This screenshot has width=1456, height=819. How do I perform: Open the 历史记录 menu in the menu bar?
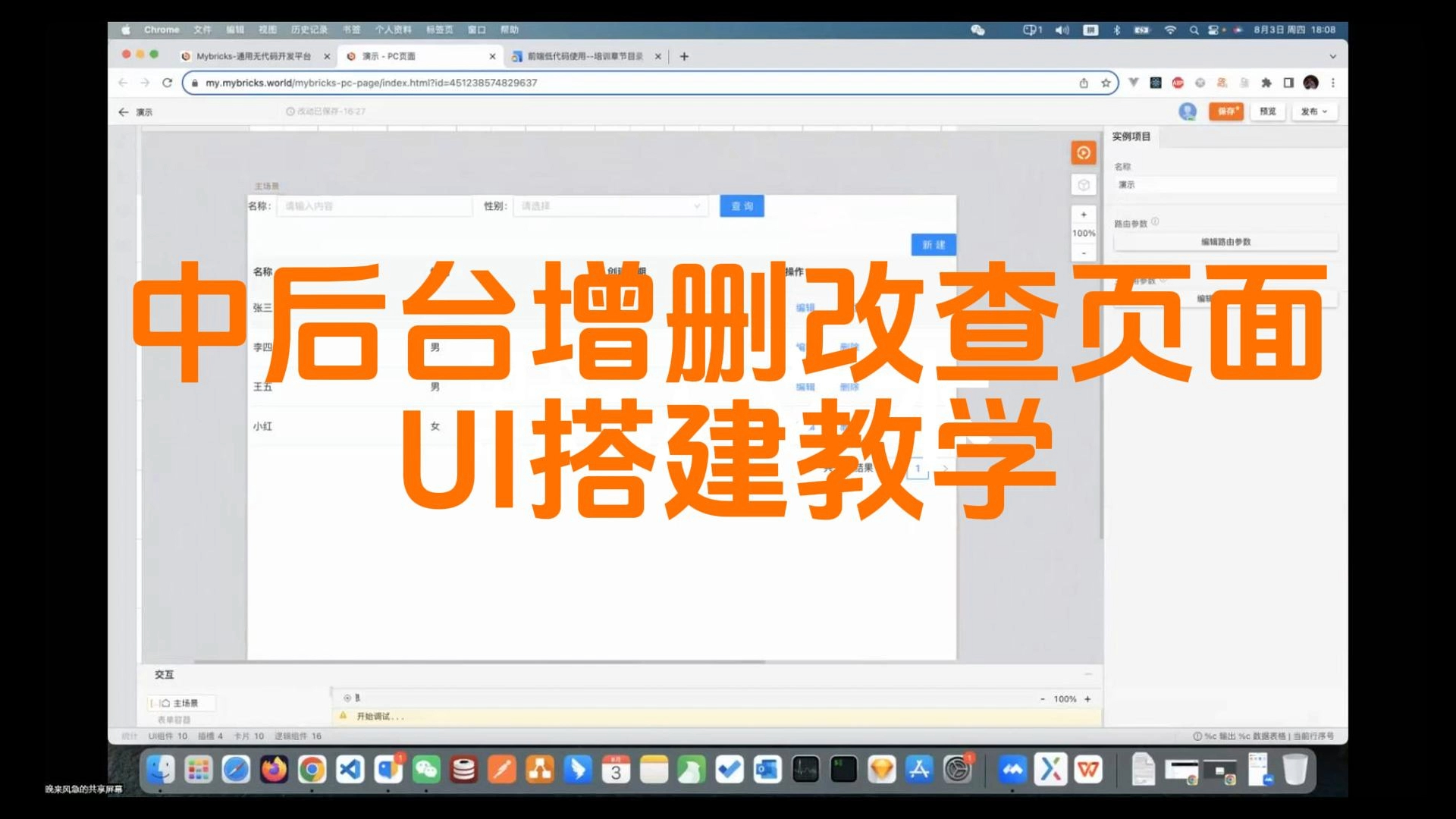pyautogui.click(x=309, y=29)
